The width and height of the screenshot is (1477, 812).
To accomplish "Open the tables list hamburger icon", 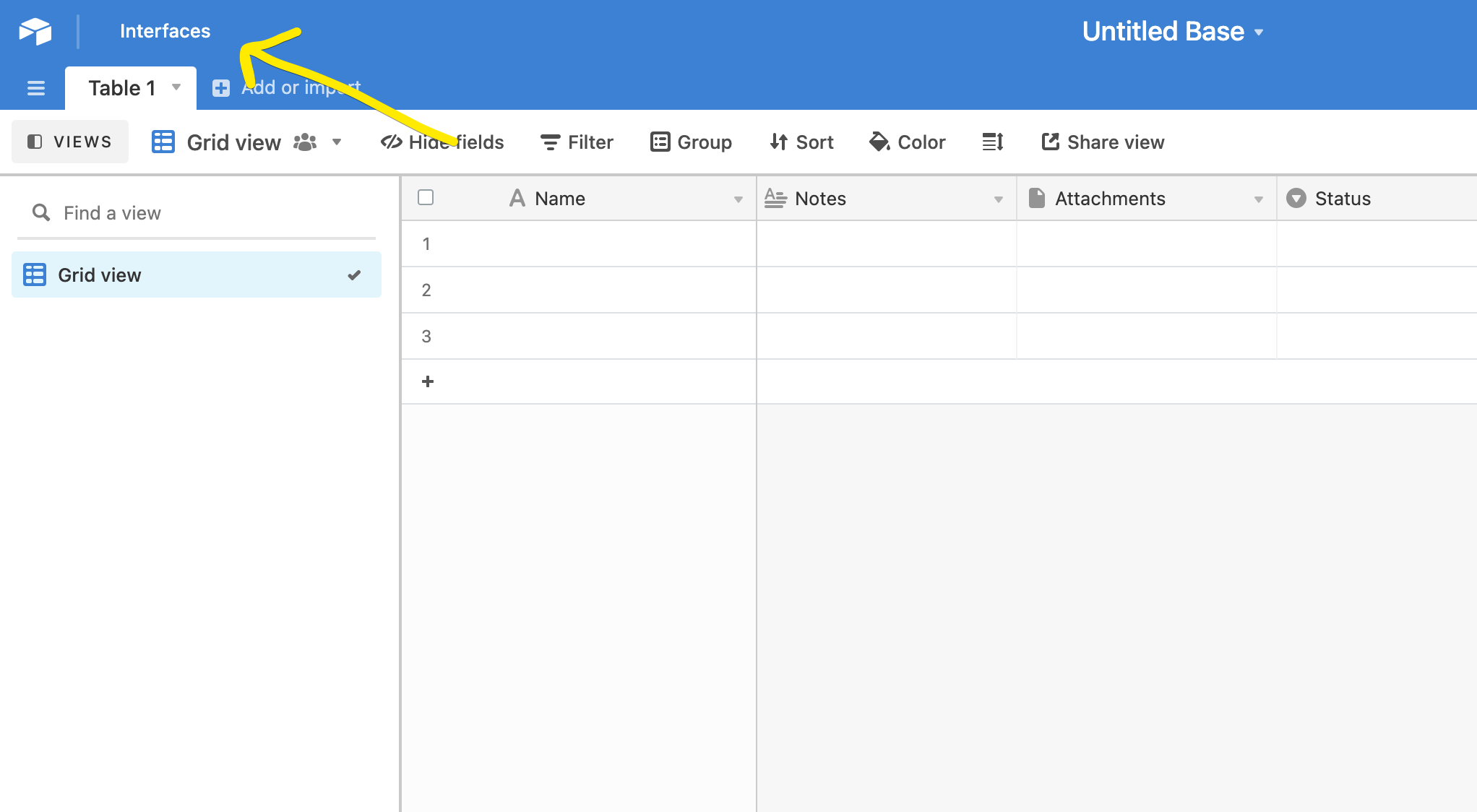I will [x=35, y=88].
